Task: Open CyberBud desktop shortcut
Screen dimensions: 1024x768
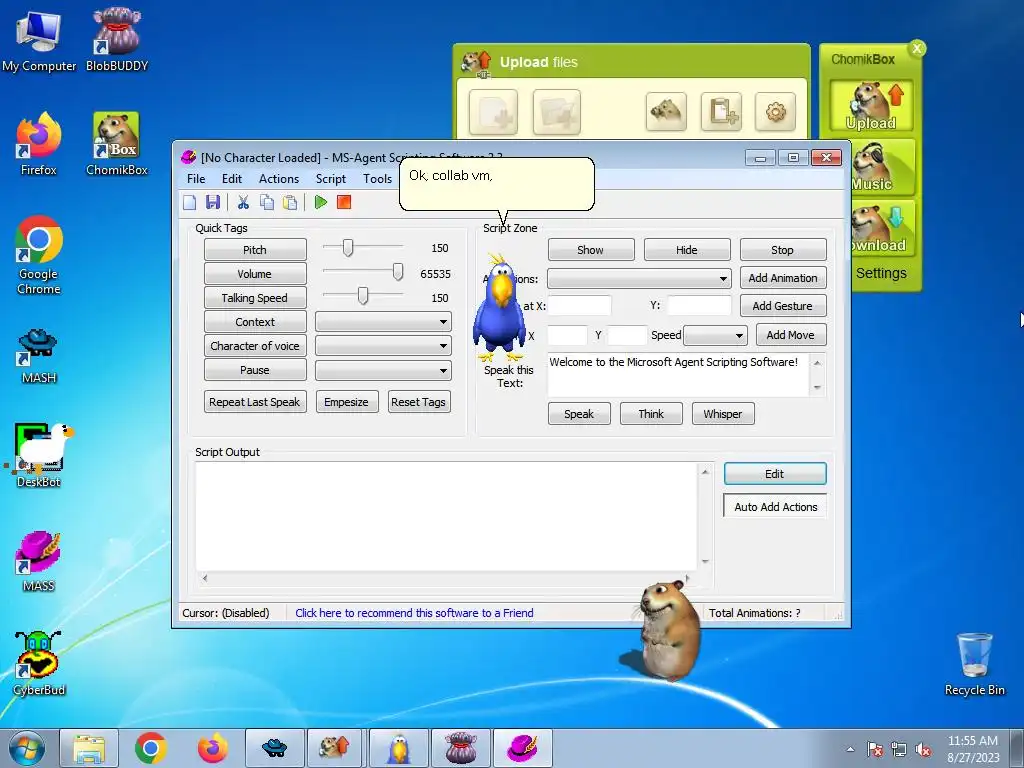Action: [x=39, y=663]
